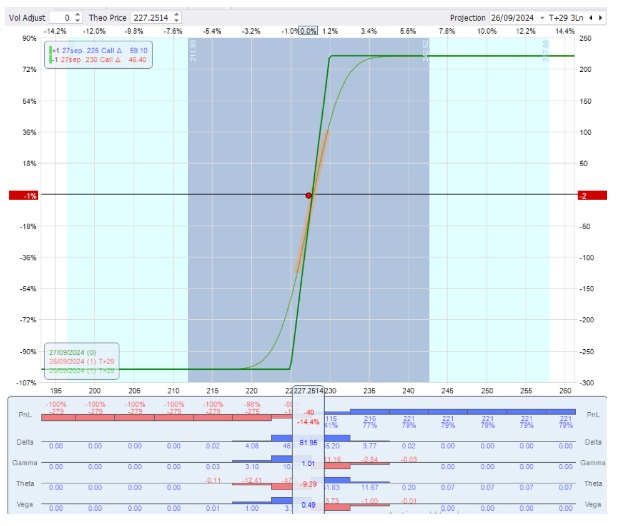
Task: Click the Theo Price stepper arrows
Action: 177,17
